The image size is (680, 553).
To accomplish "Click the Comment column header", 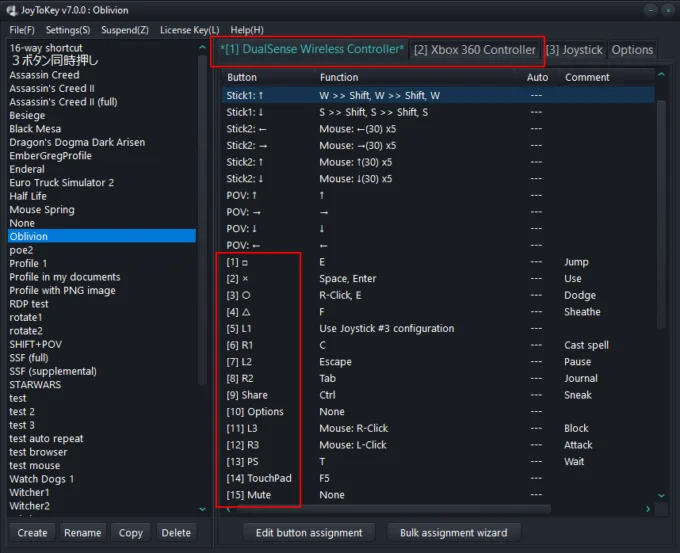I will tap(587, 77).
